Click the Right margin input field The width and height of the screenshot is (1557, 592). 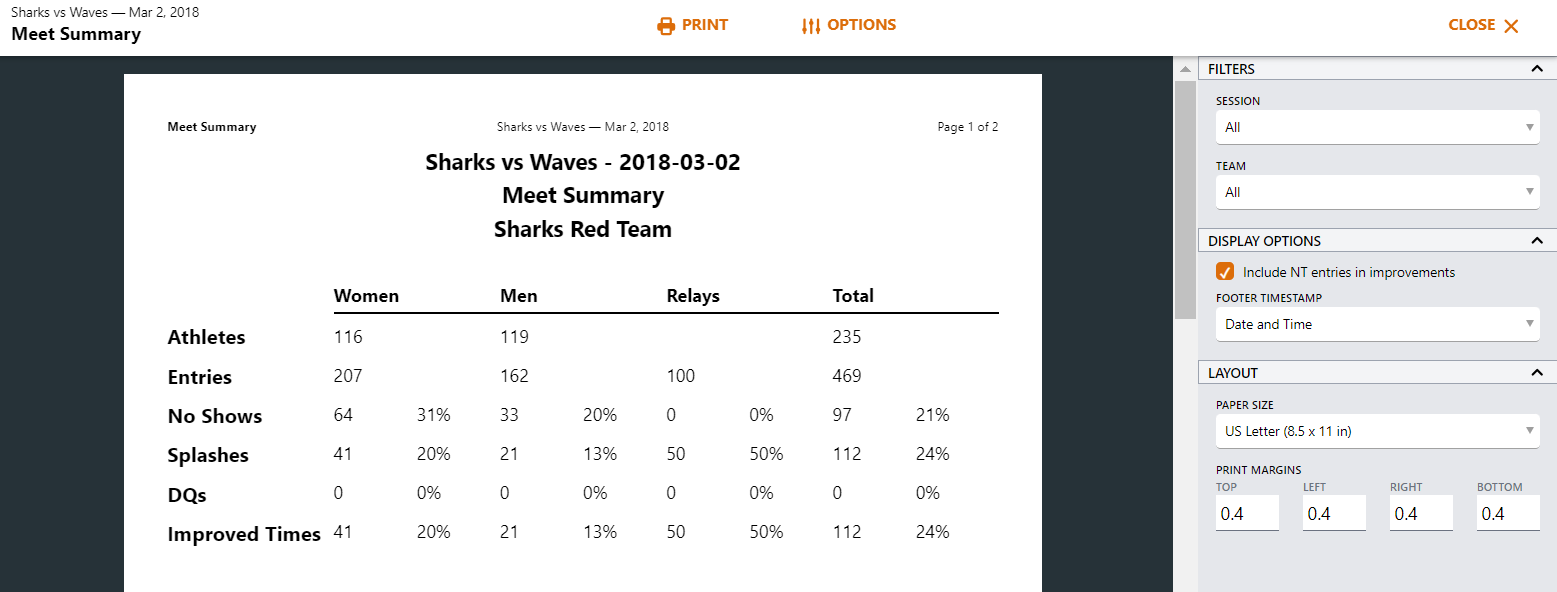coord(1421,513)
